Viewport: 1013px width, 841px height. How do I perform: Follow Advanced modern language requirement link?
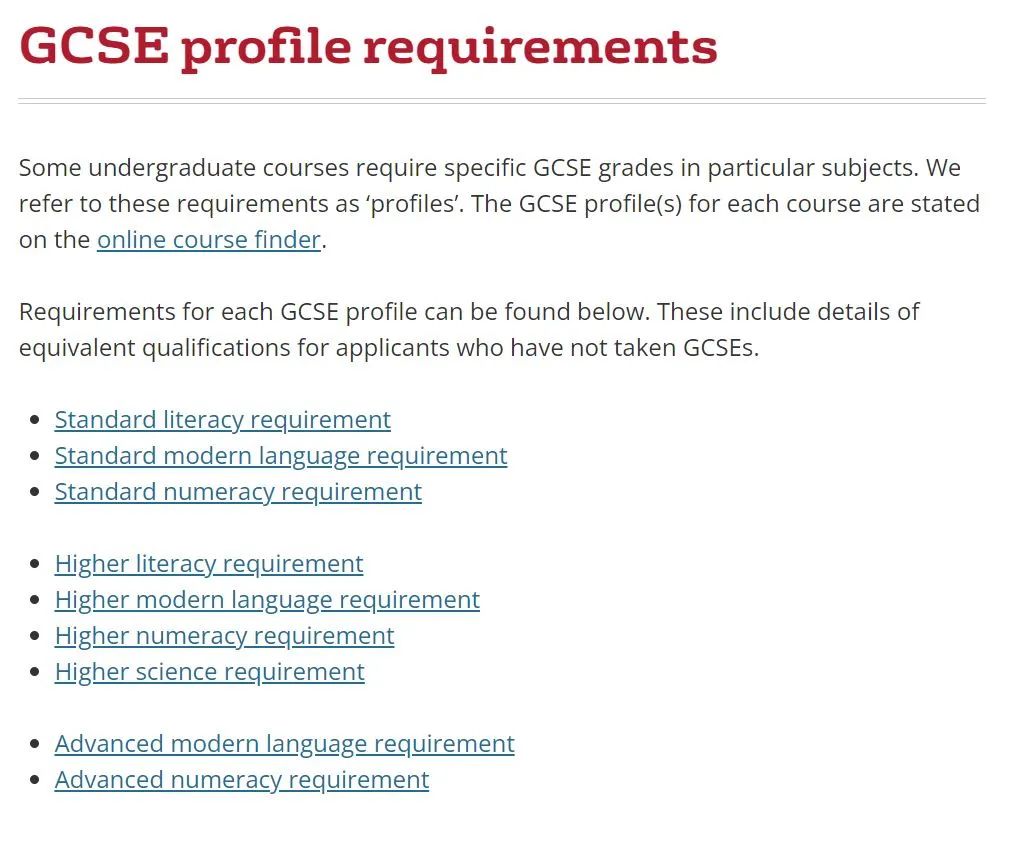tap(284, 744)
